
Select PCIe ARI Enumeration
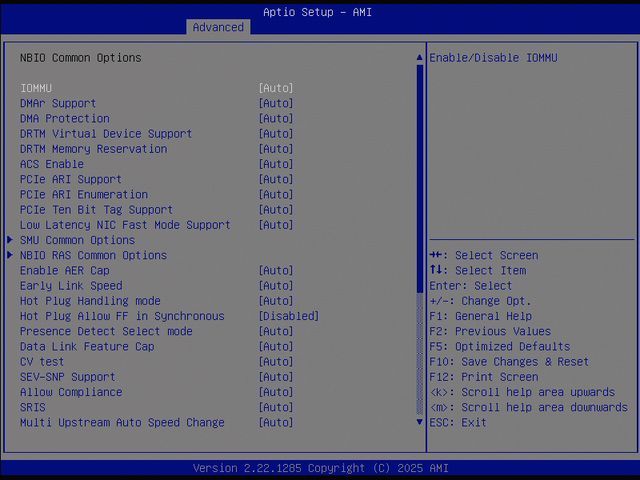point(84,194)
